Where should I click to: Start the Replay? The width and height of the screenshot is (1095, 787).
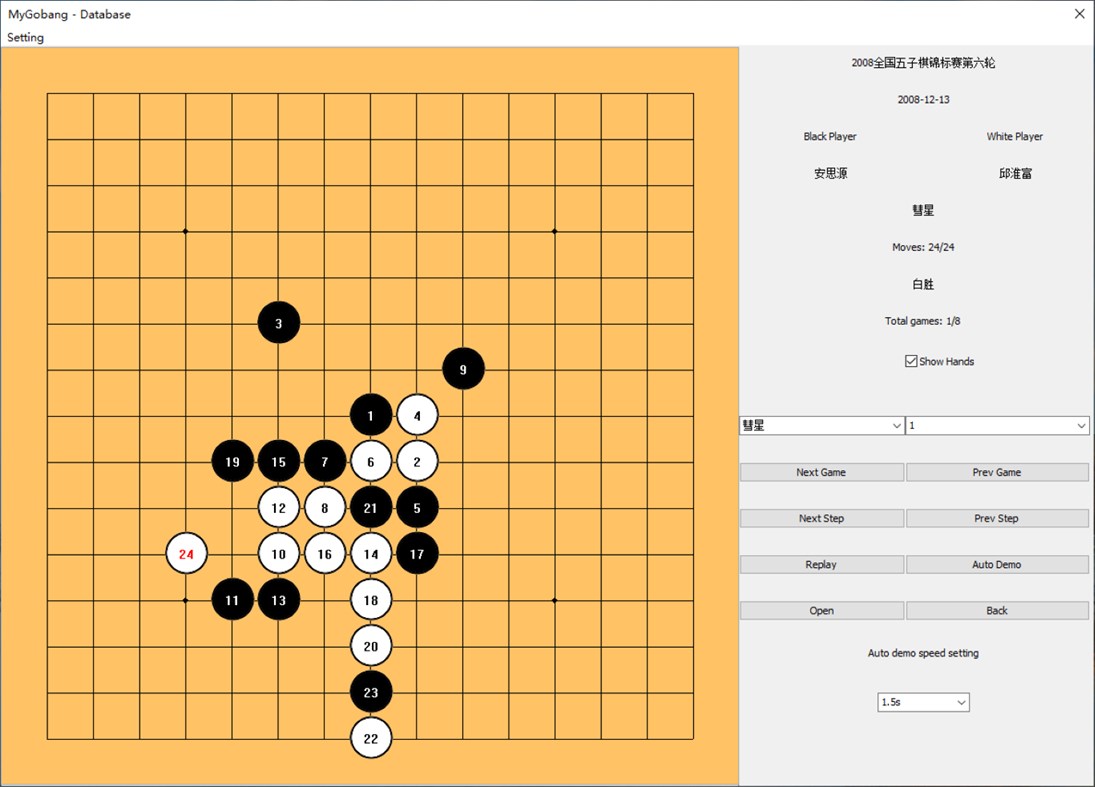pyautogui.click(x=821, y=564)
